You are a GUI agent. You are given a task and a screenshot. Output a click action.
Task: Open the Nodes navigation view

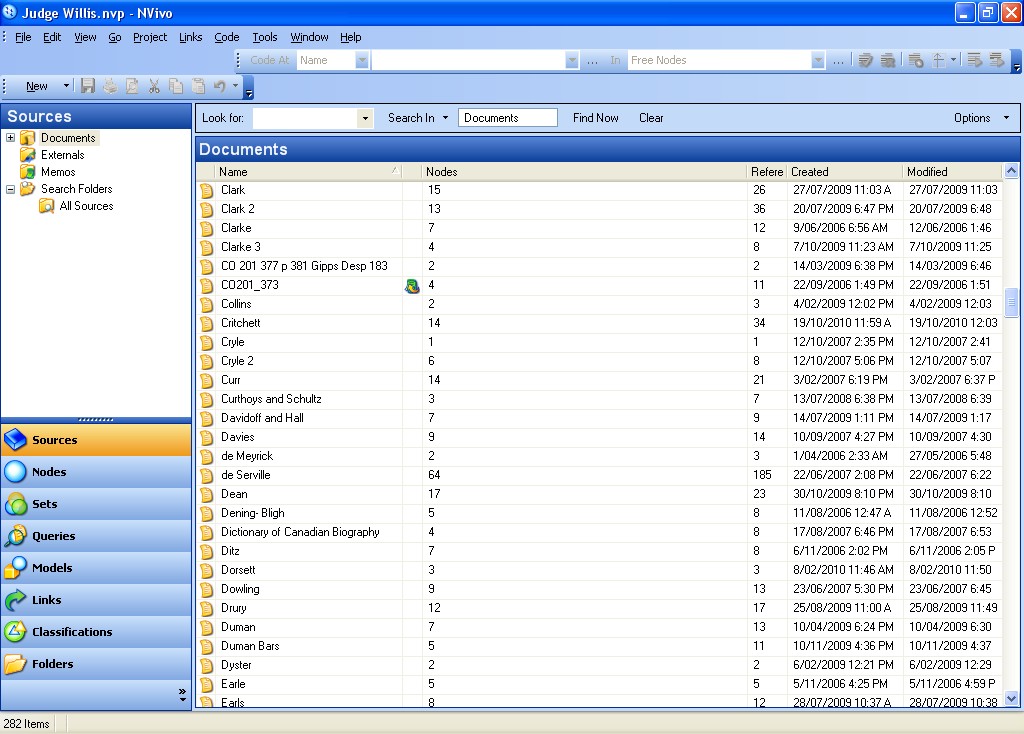point(48,472)
